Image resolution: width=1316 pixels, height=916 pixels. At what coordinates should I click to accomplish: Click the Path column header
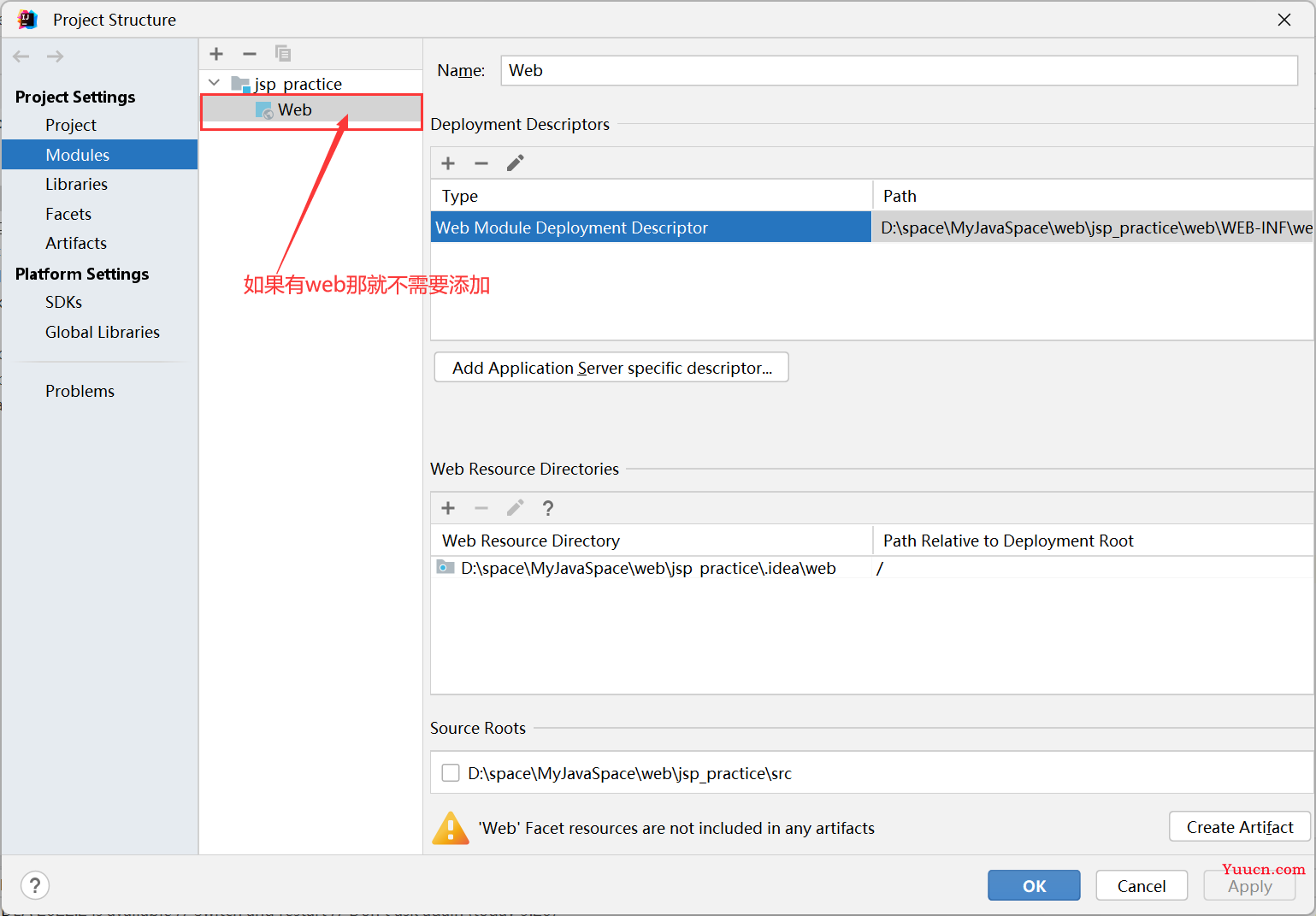click(x=1093, y=196)
